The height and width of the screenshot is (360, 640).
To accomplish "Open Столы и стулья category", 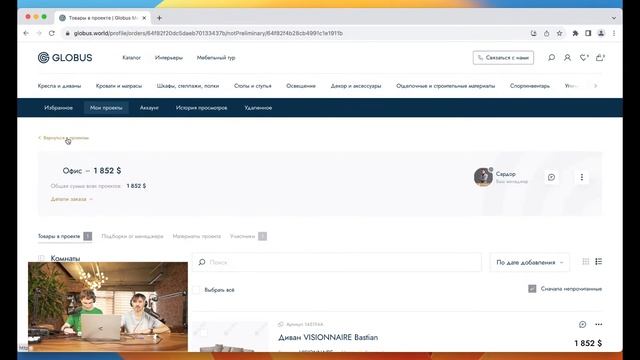I will pyautogui.click(x=253, y=86).
